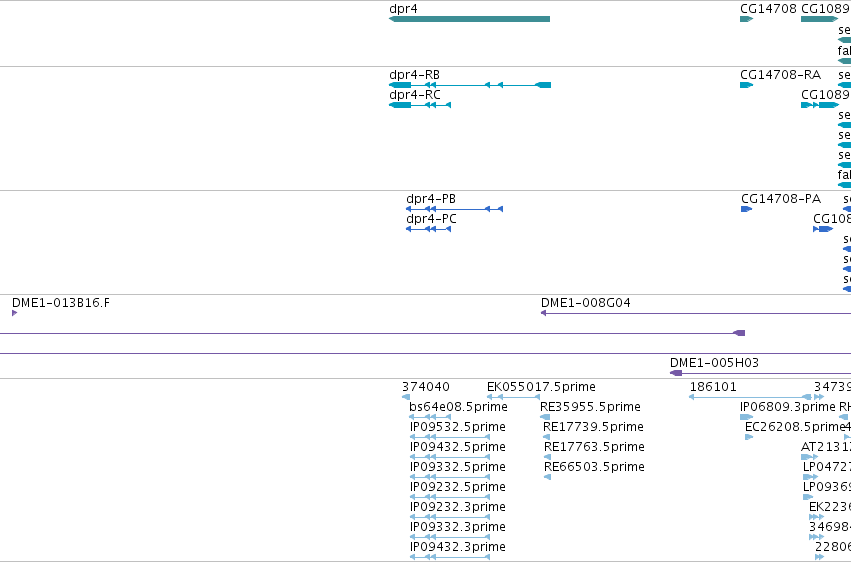Click the IP09432.5prime label
This screenshot has height=562, width=851.
[458, 447]
